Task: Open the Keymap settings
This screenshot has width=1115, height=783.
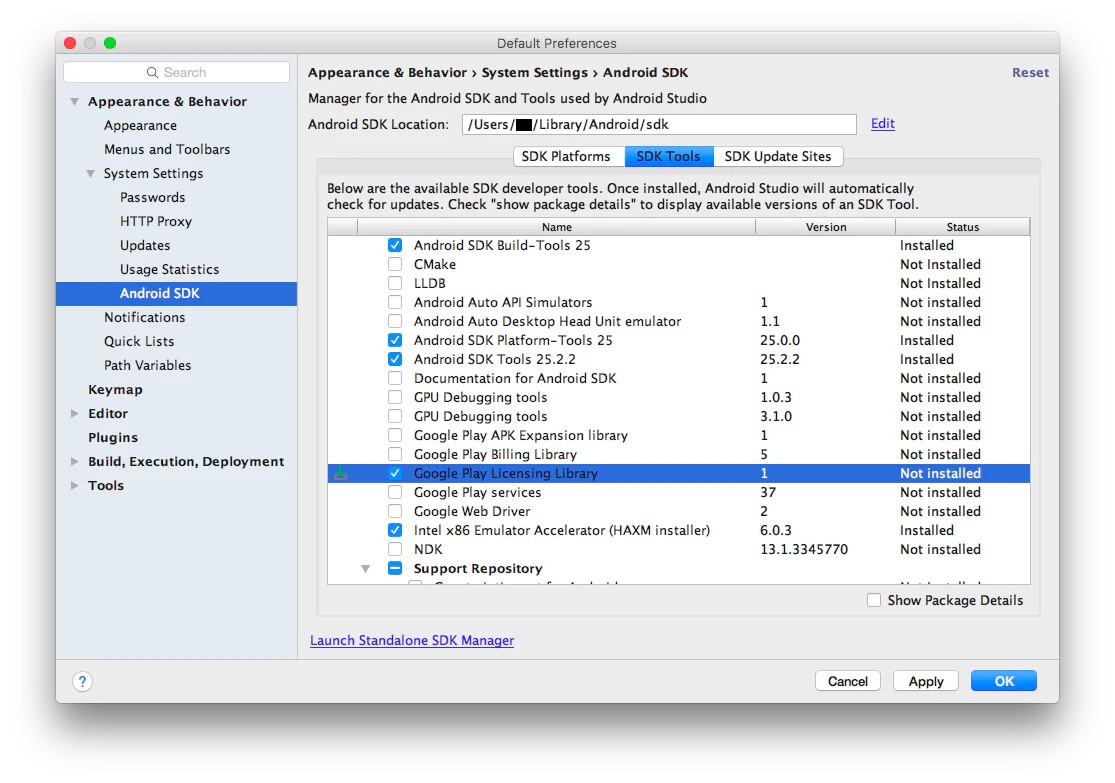Action: (x=115, y=390)
